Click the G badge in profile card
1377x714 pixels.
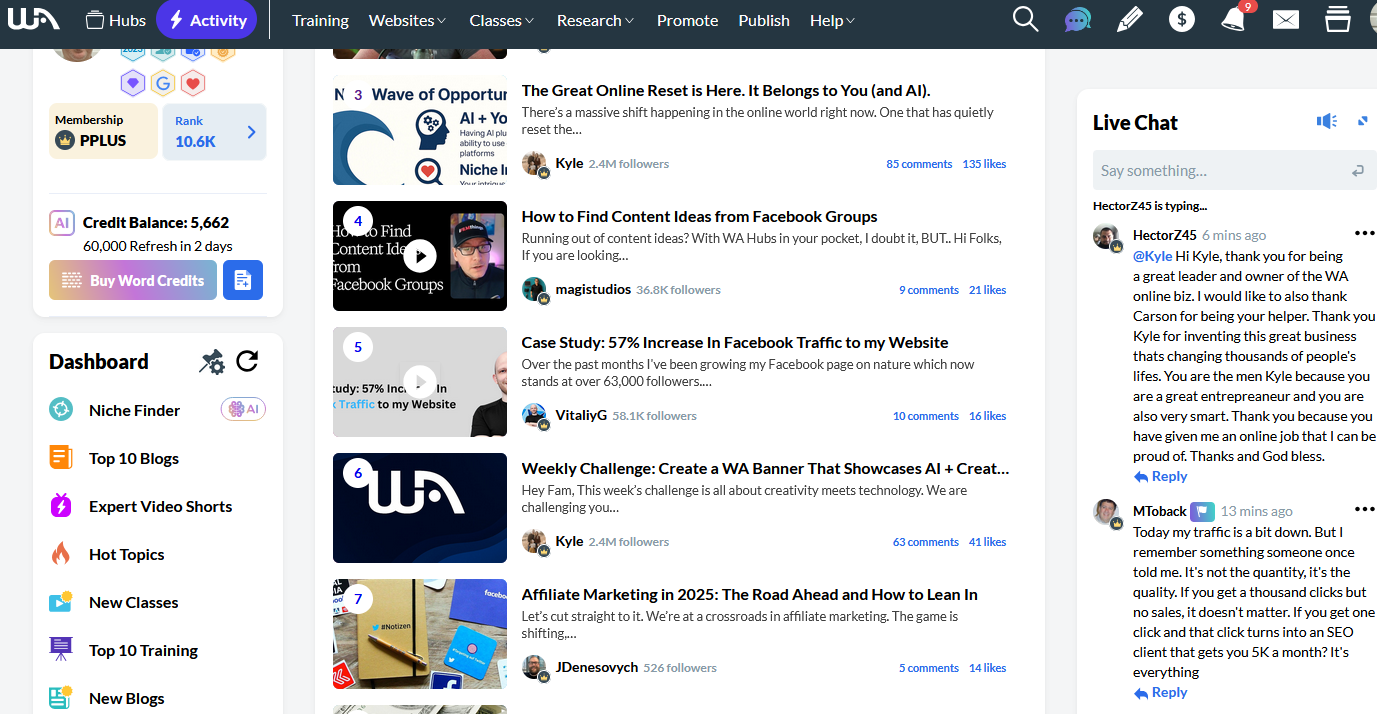click(x=163, y=83)
